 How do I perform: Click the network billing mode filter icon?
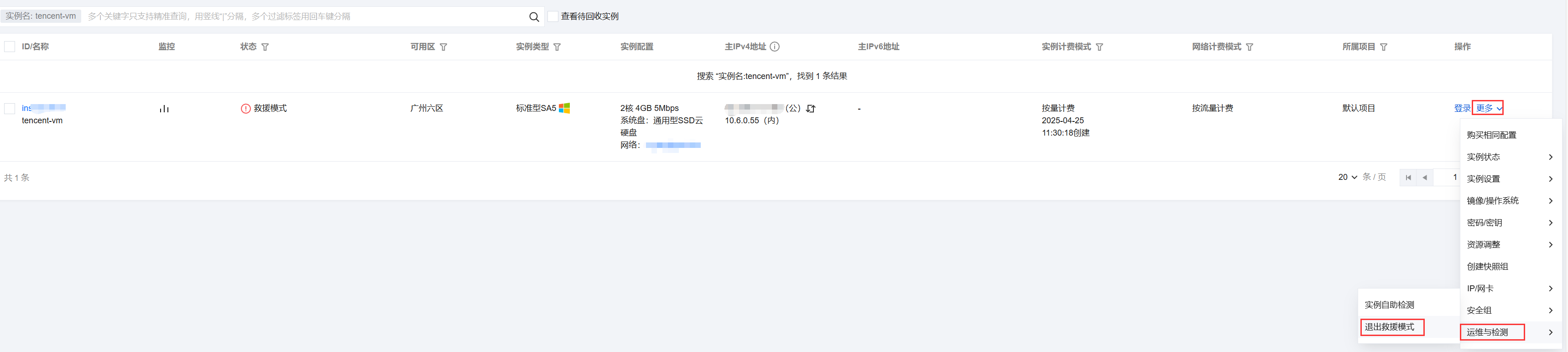1250,47
